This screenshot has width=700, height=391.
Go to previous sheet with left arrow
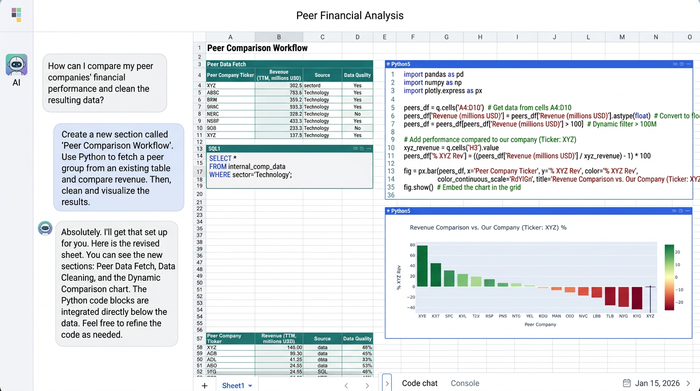[x=346, y=385]
